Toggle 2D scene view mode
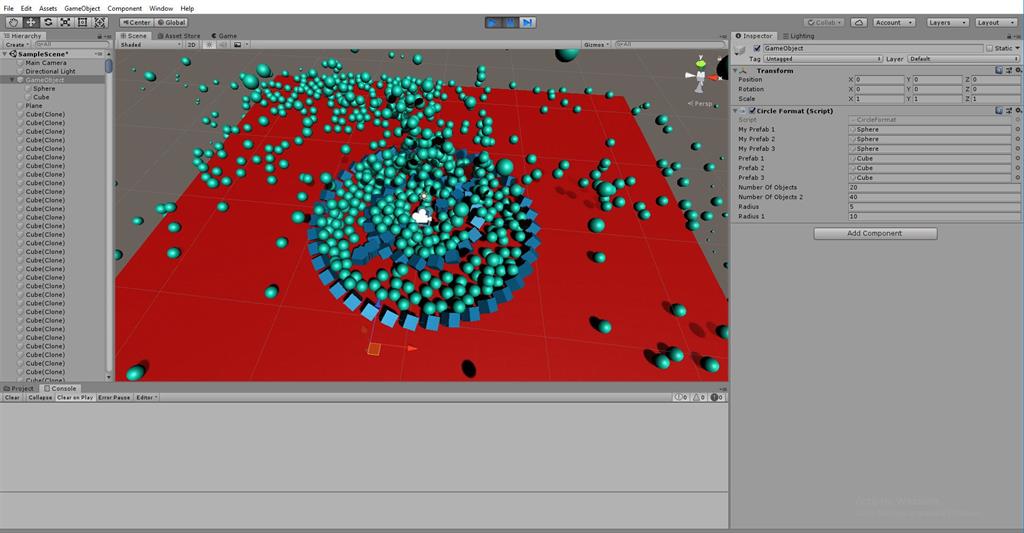Screen dimensions: 1024x533 point(192,44)
